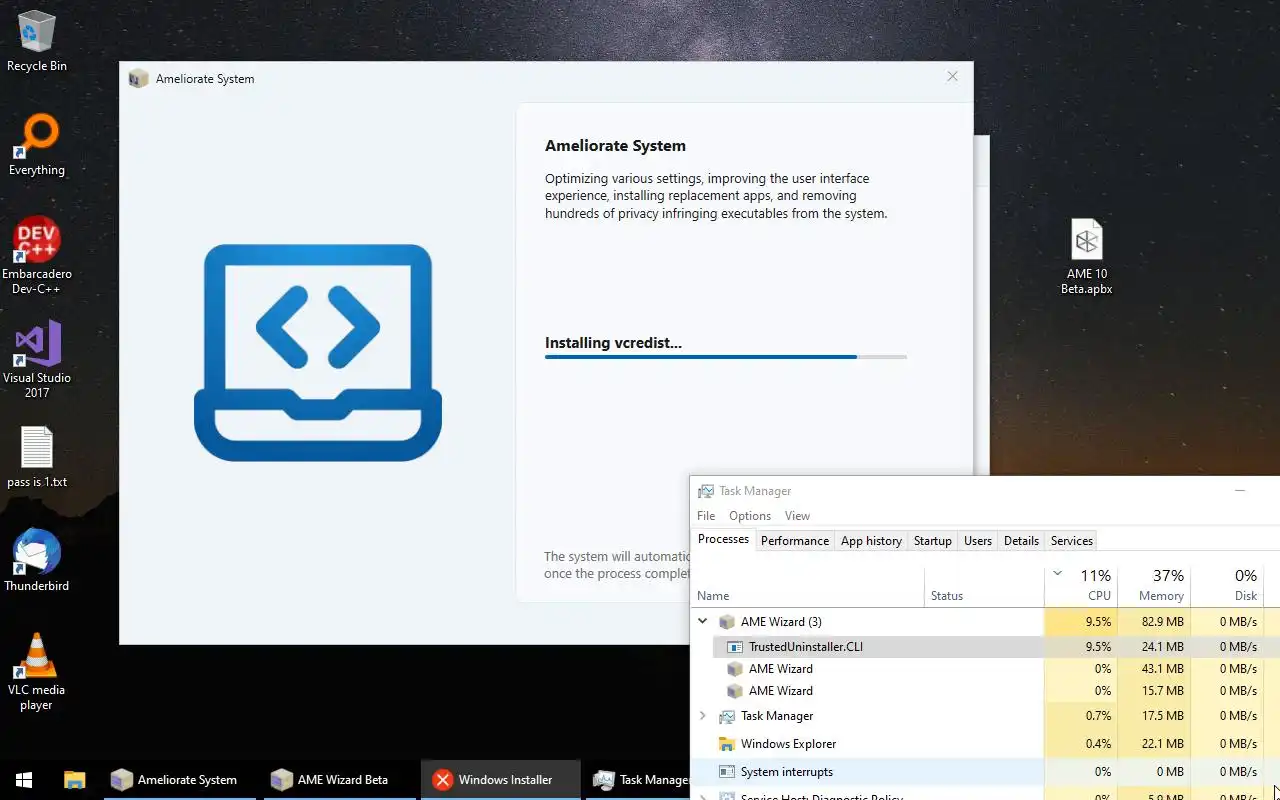Click the Installing vcredist progress bar

tap(726, 357)
